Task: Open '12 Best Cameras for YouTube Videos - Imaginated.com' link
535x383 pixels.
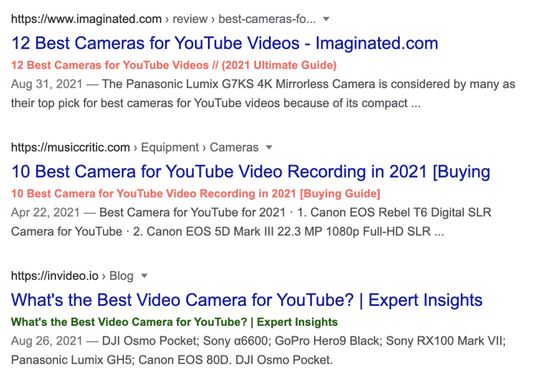Action: click(225, 44)
